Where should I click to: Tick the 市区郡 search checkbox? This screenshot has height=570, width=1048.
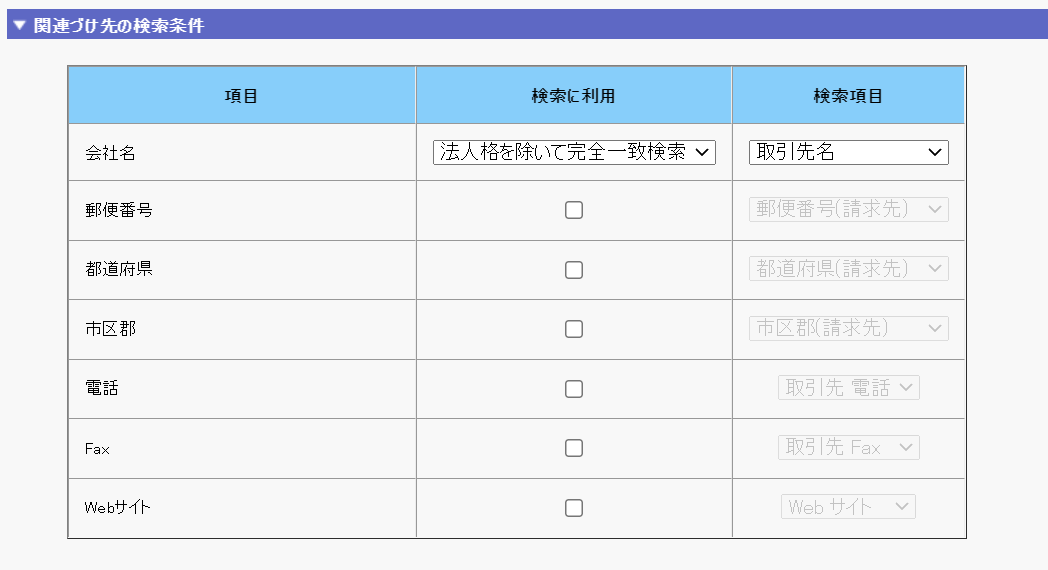[x=574, y=329]
